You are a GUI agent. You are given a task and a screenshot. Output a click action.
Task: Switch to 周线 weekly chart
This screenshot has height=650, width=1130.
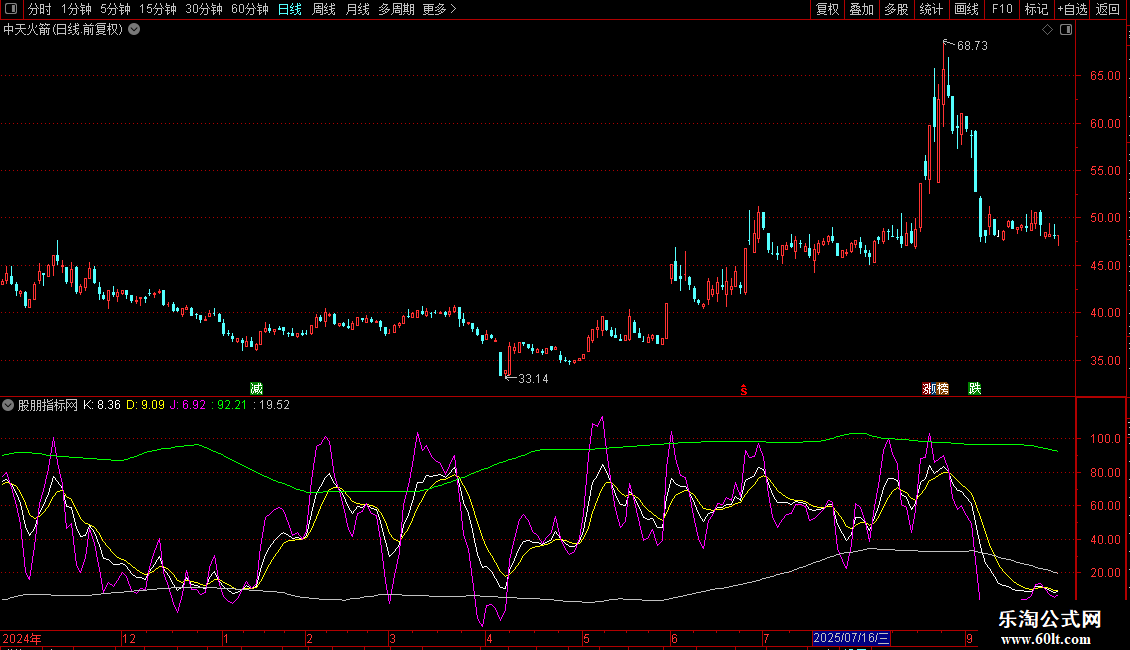point(324,10)
